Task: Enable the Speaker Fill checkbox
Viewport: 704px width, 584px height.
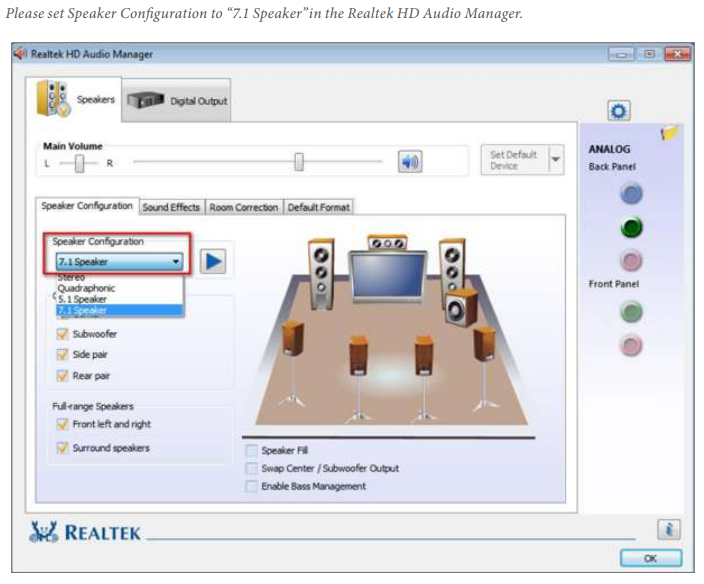Action: (x=251, y=450)
